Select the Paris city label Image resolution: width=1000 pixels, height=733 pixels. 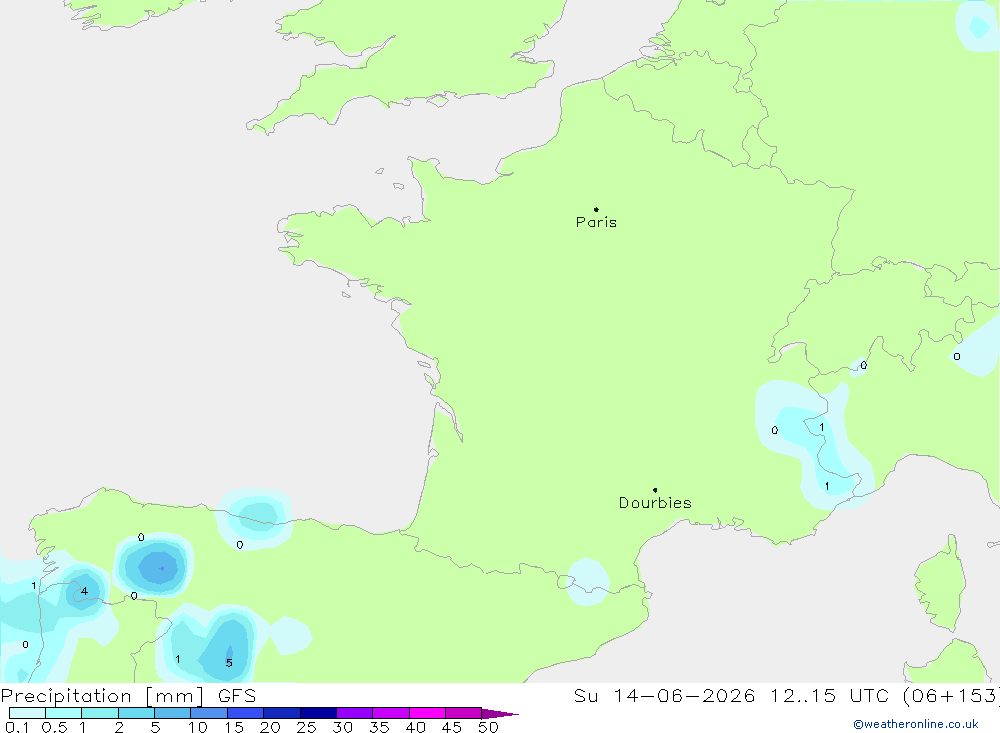pos(596,222)
